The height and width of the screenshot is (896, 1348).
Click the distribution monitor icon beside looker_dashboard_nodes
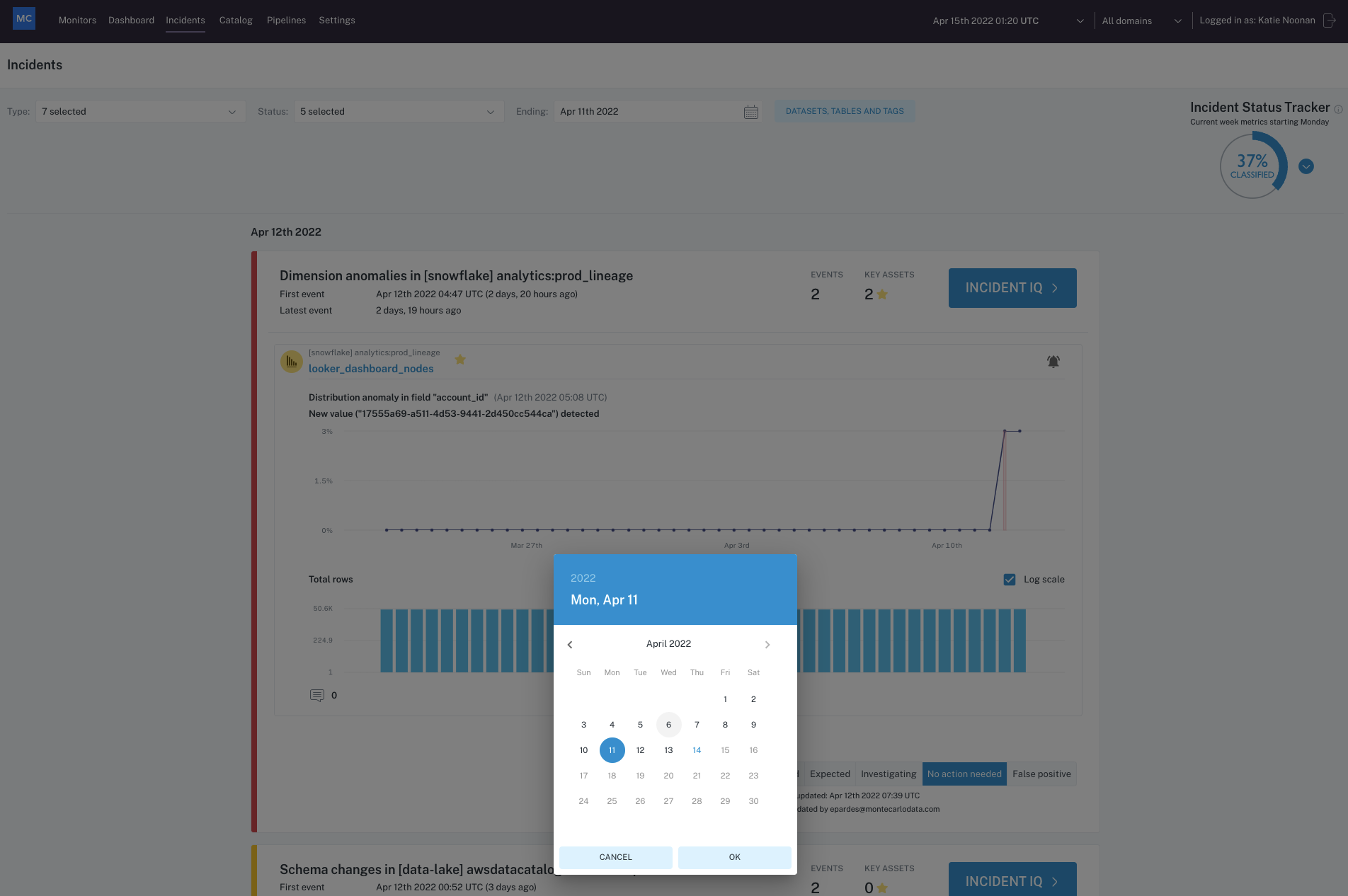pyautogui.click(x=292, y=362)
